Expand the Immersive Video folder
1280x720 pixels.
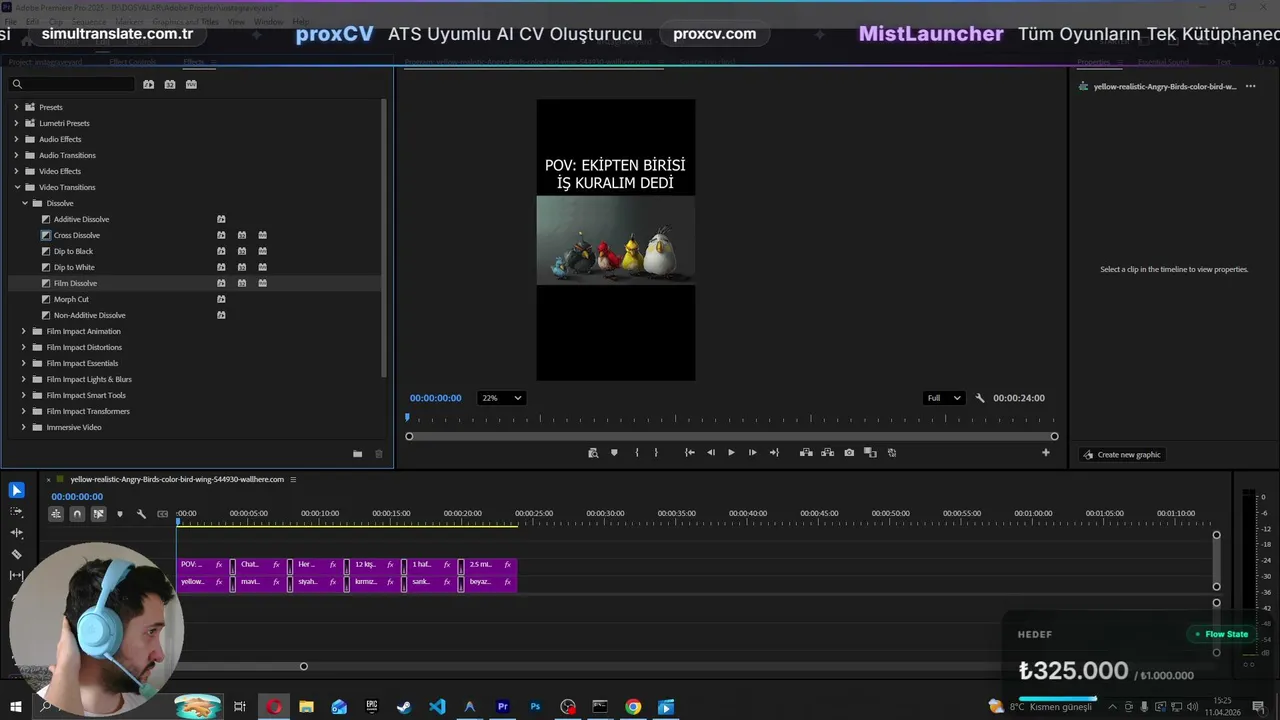coord(24,427)
